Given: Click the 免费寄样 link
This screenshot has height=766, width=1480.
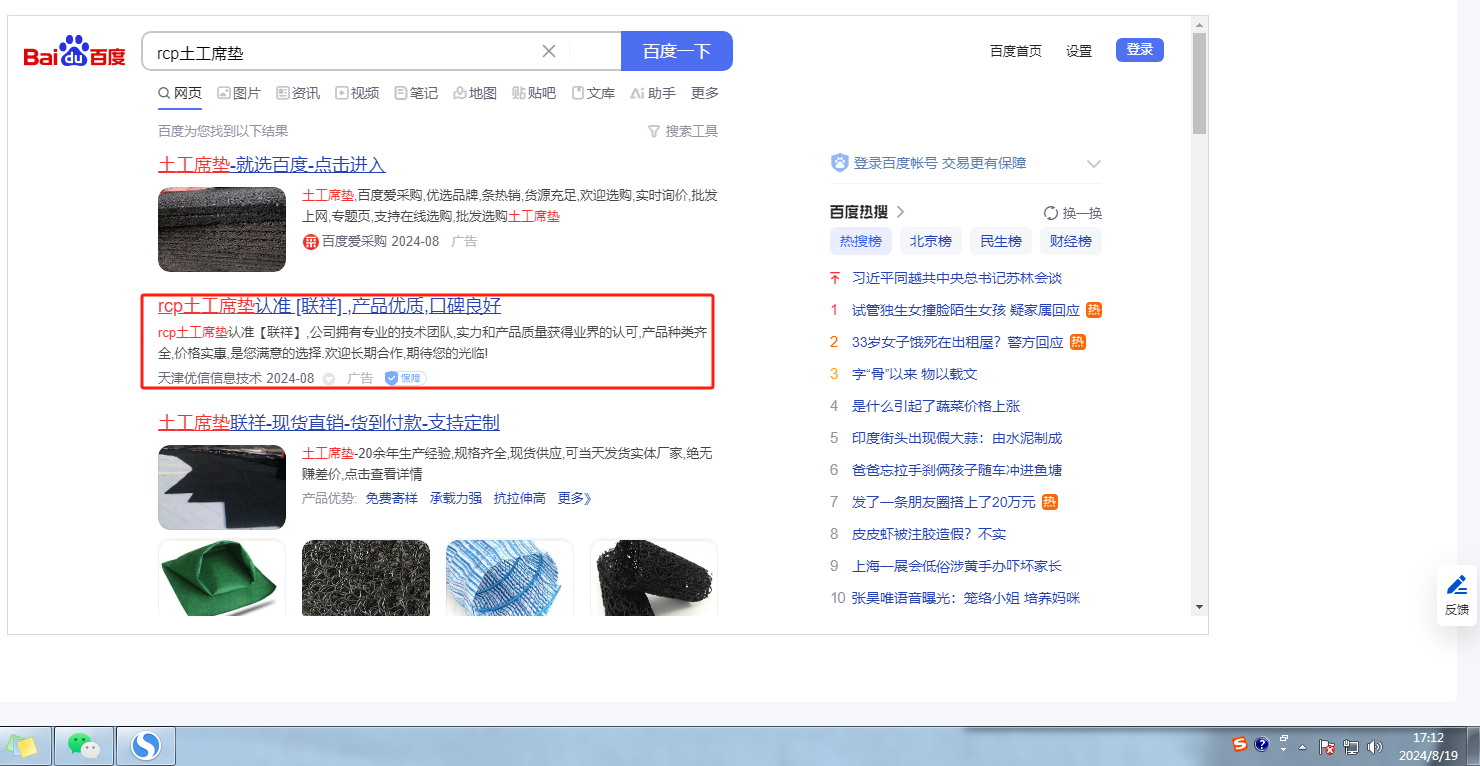Looking at the screenshot, I should [x=392, y=498].
